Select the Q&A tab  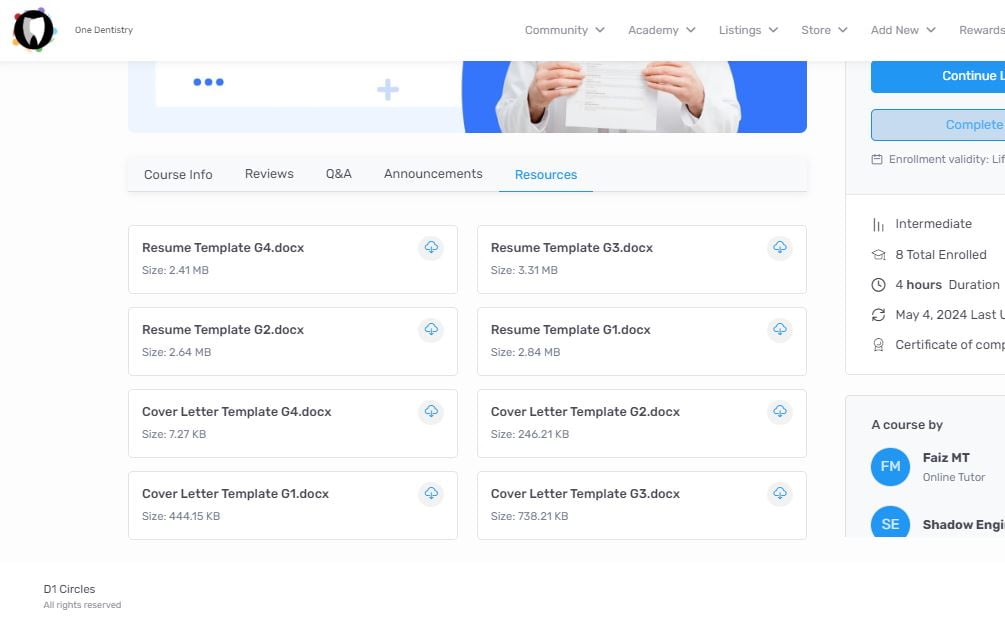pyautogui.click(x=339, y=174)
